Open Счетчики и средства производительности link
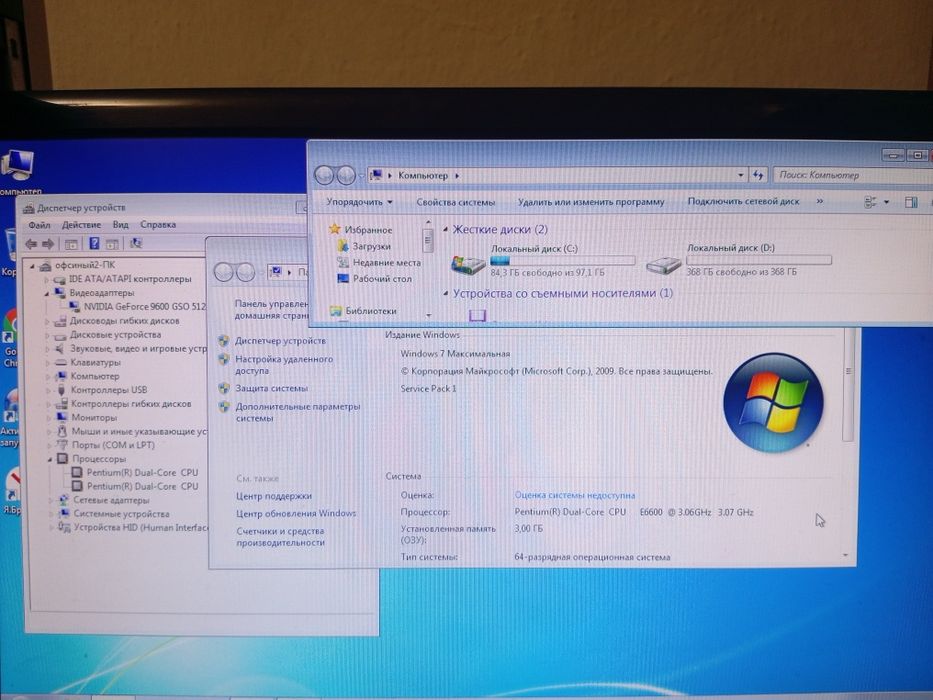Image resolution: width=933 pixels, height=700 pixels. (280, 537)
